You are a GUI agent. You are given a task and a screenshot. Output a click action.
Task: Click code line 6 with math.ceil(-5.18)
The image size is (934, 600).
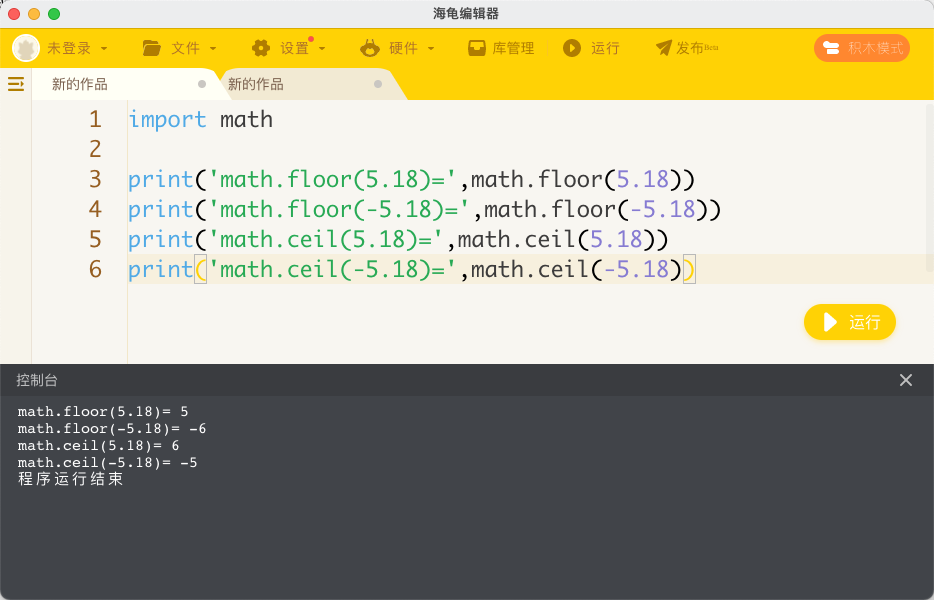click(x=412, y=269)
